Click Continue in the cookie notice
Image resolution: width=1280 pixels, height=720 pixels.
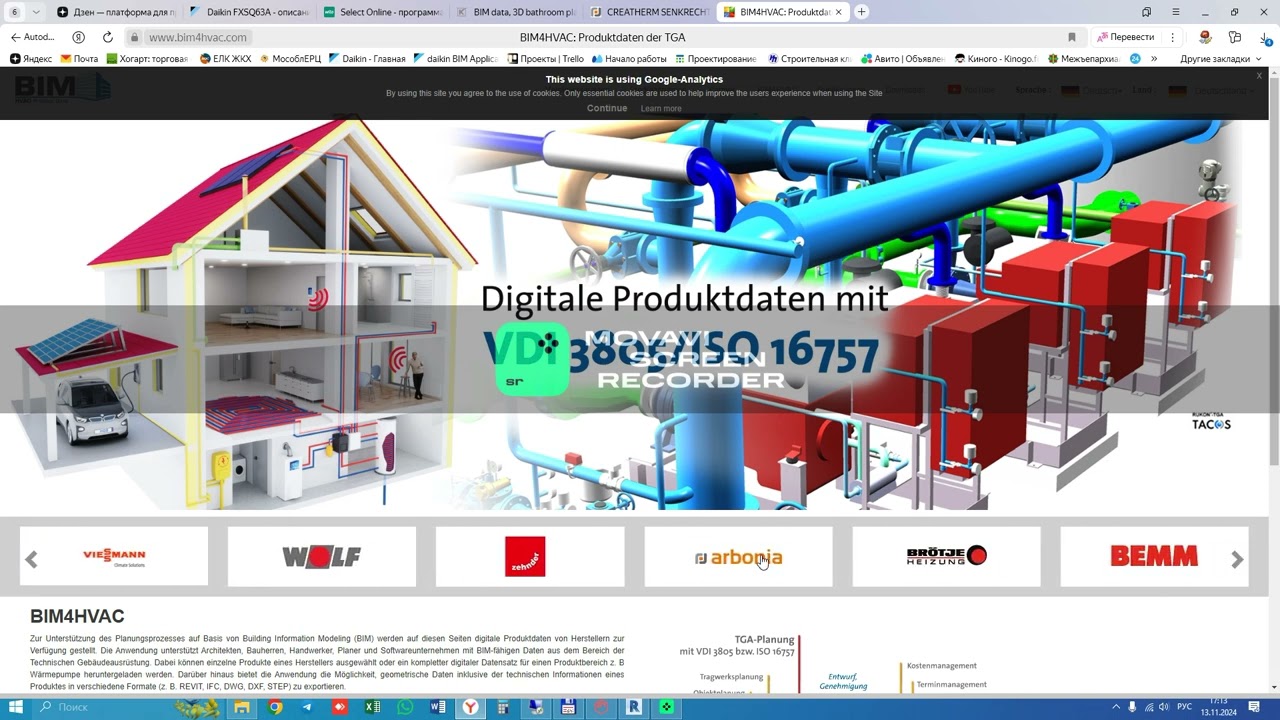click(x=607, y=108)
